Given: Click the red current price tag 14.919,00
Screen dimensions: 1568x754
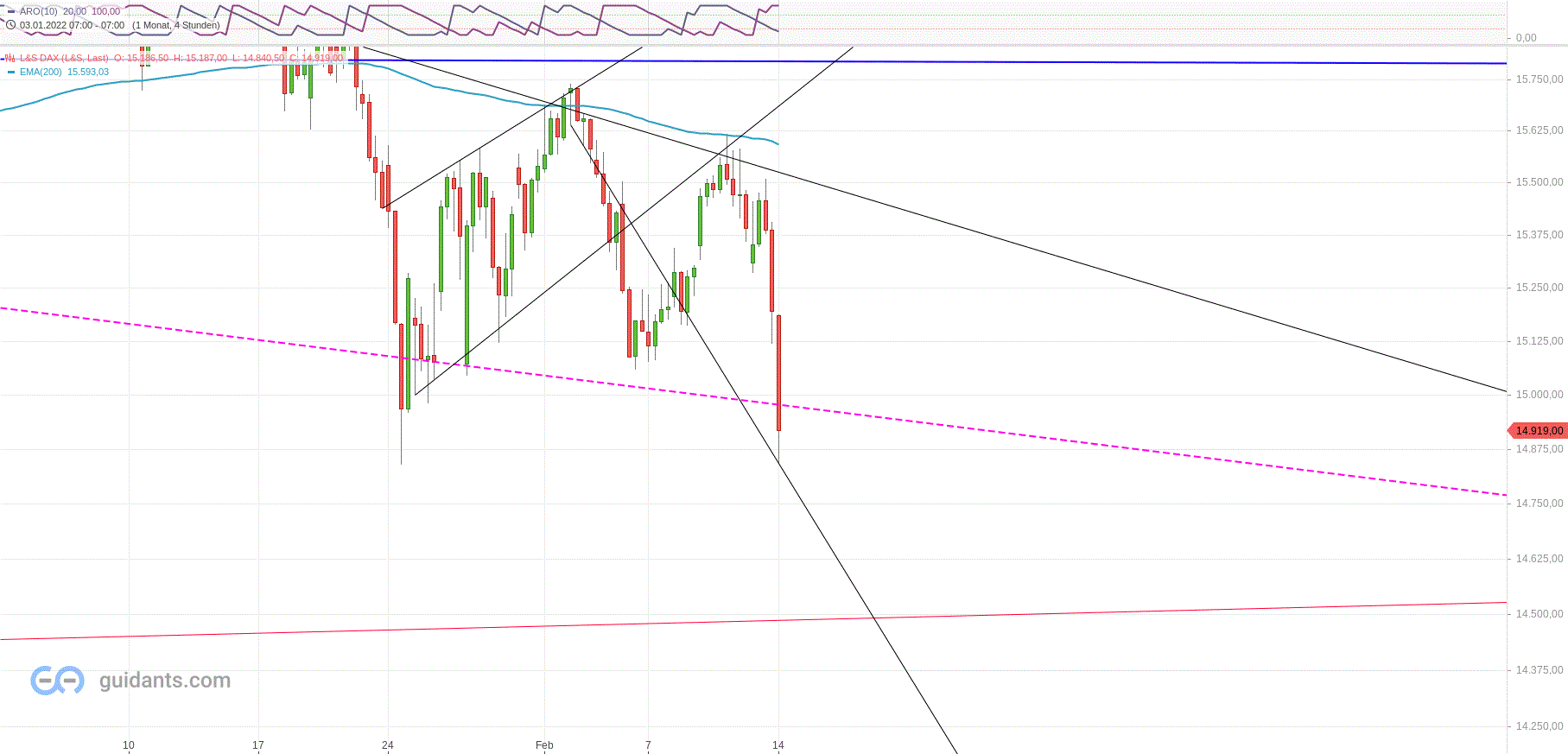Looking at the screenshot, I should [1537, 430].
